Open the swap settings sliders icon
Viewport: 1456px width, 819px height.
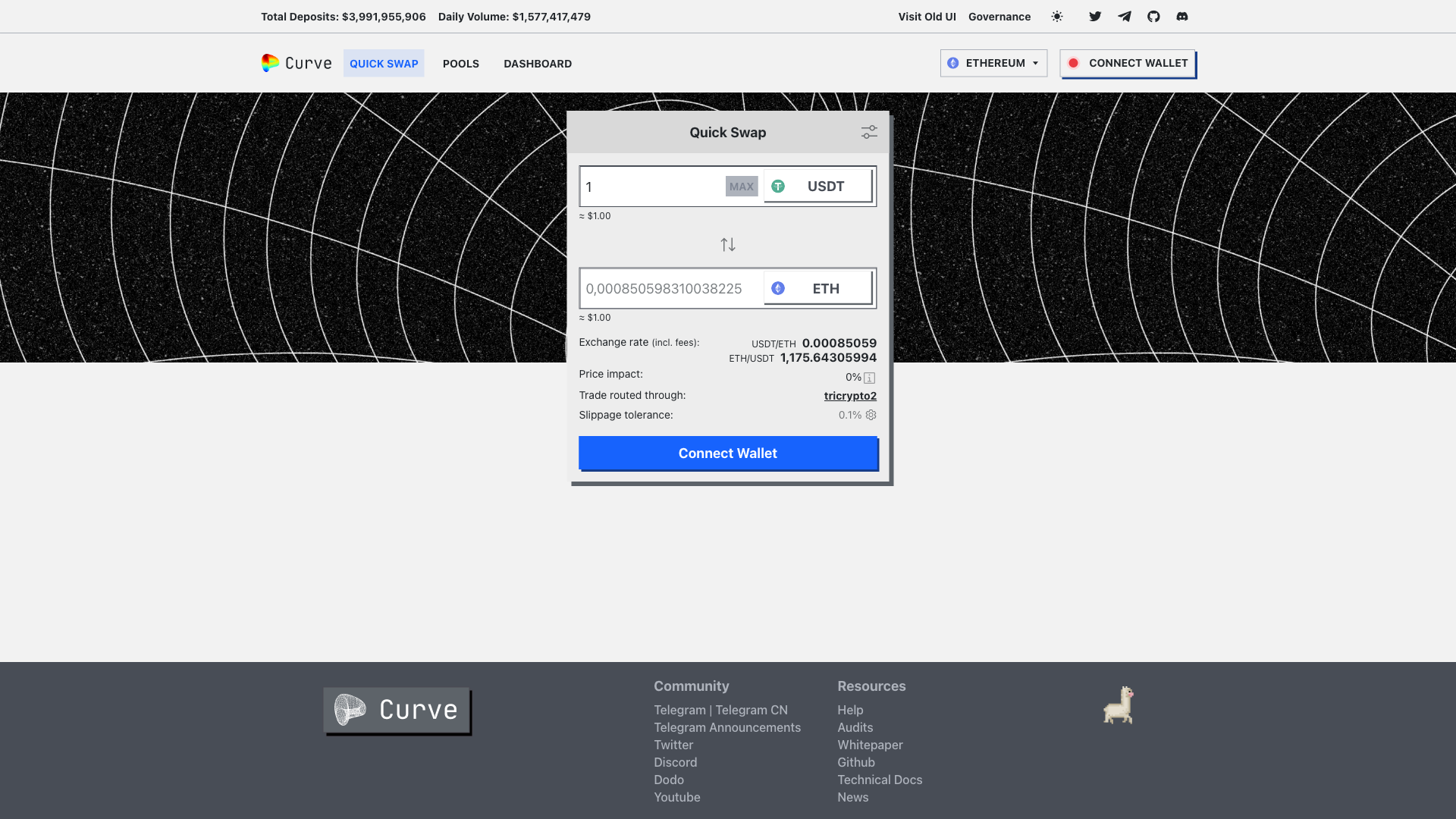point(869,132)
